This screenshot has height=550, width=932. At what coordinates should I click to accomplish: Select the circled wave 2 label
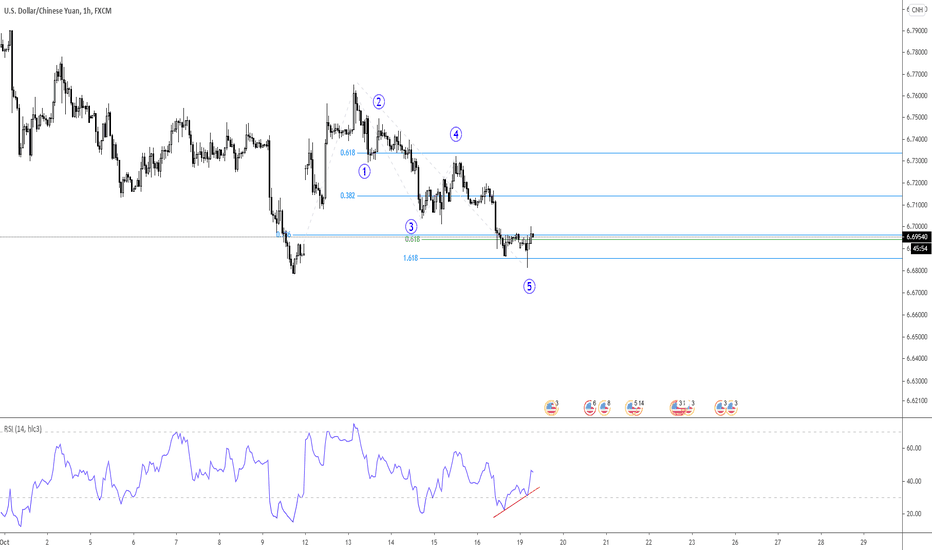coord(379,102)
